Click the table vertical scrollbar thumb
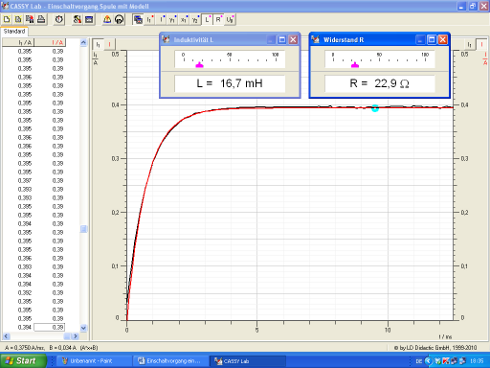 83,229
